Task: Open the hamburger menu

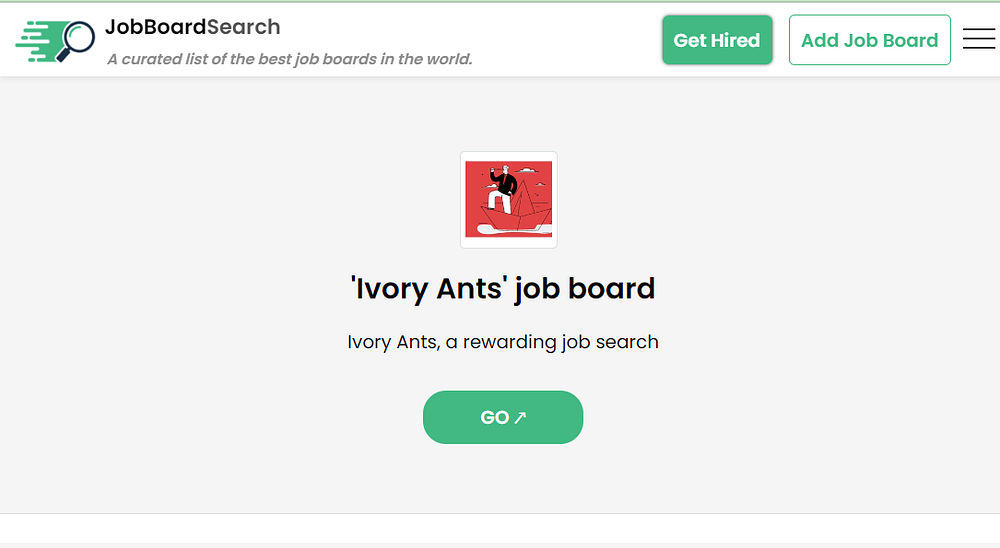Action: pos(978,39)
